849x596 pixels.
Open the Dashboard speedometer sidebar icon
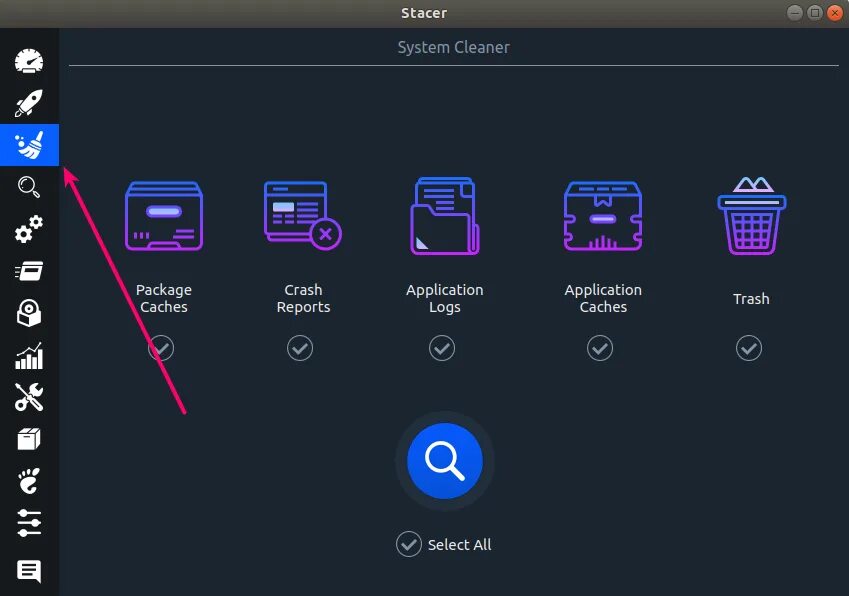pyautogui.click(x=29, y=61)
